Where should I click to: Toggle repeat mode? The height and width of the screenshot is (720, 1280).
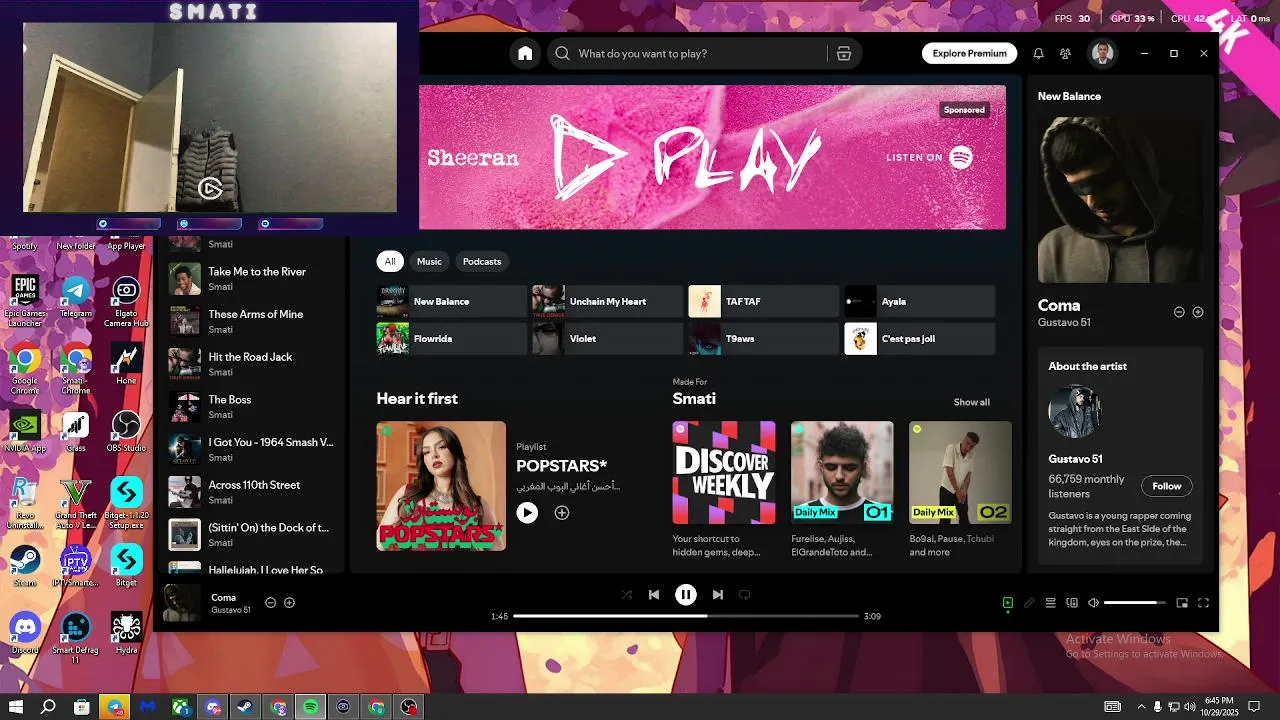tap(745, 595)
